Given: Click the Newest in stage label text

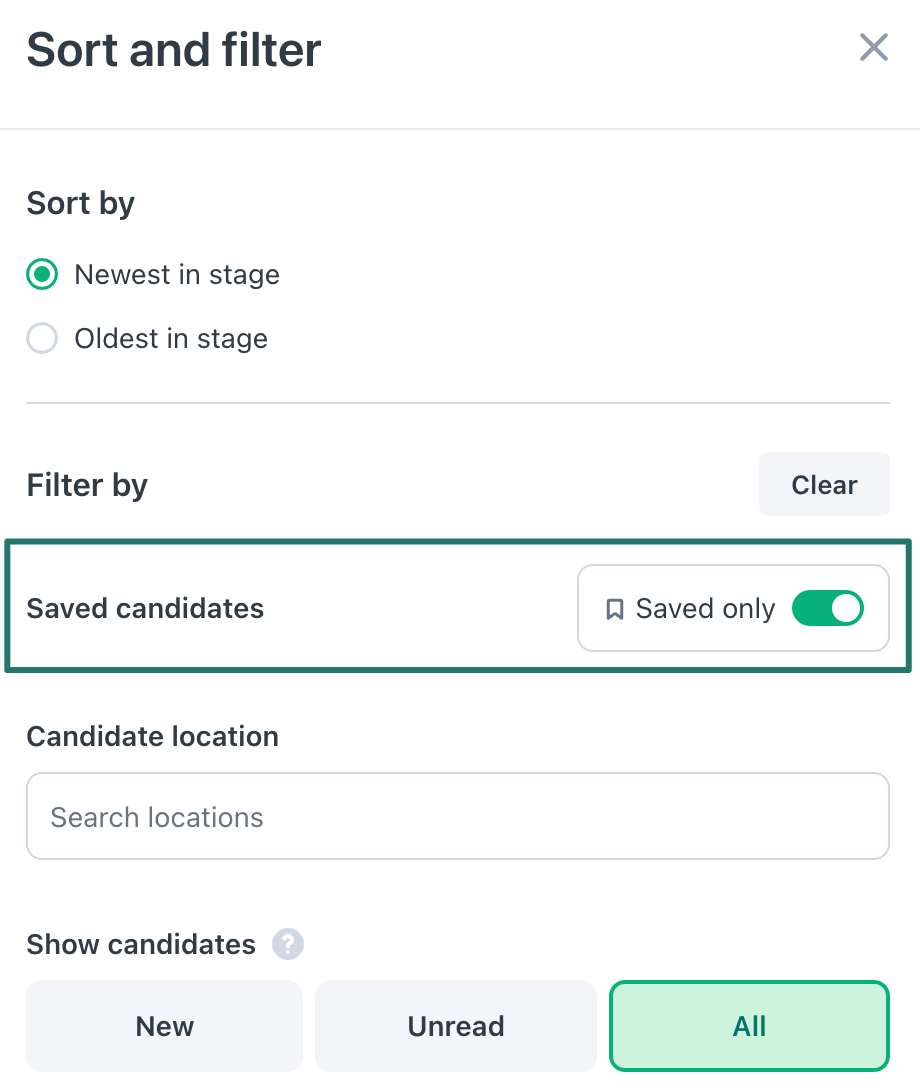Looking at the screenshot, I should [177, 275].
